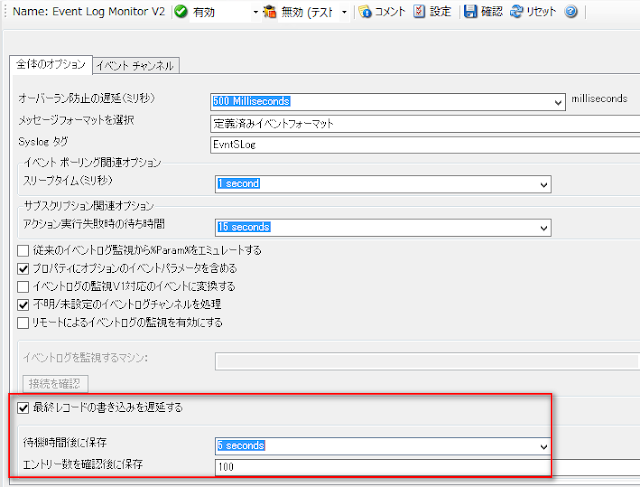Switch to the 全体のオプション tab
Viewport: 640px width, 487px height.
(x=51, y=64)
